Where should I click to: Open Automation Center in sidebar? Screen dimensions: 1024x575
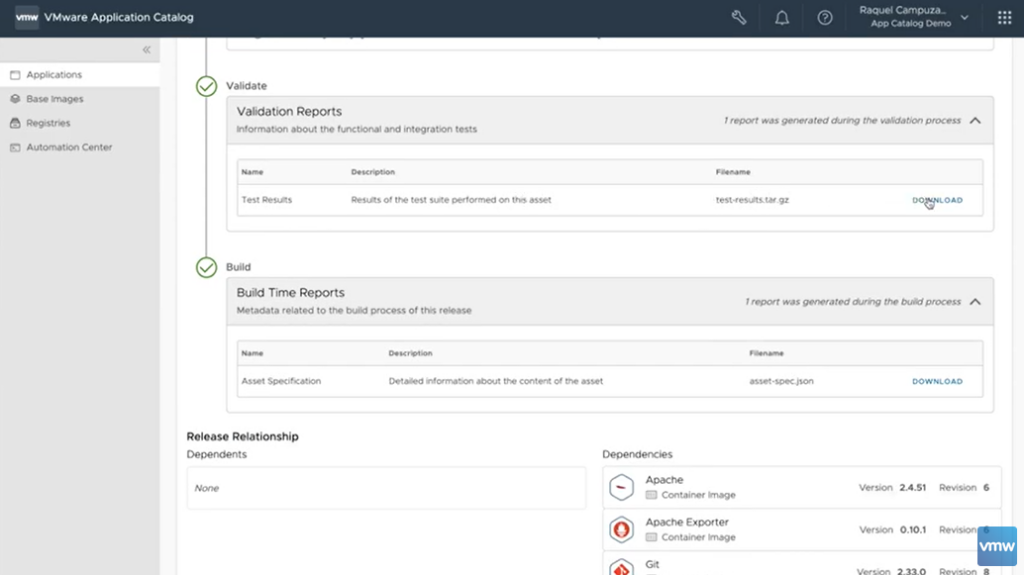[x=68, y=147]
